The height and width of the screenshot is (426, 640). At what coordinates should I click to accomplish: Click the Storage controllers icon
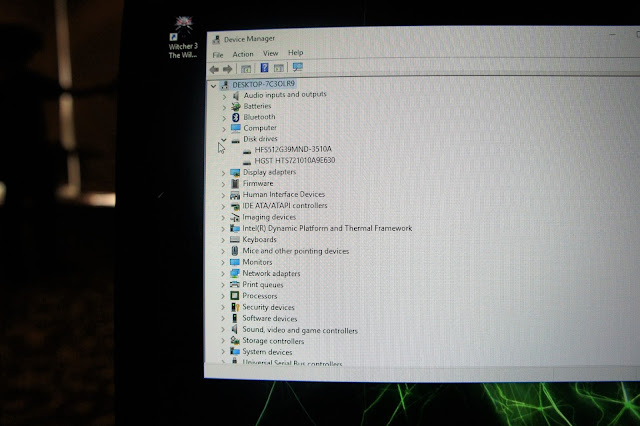point(235,340)
